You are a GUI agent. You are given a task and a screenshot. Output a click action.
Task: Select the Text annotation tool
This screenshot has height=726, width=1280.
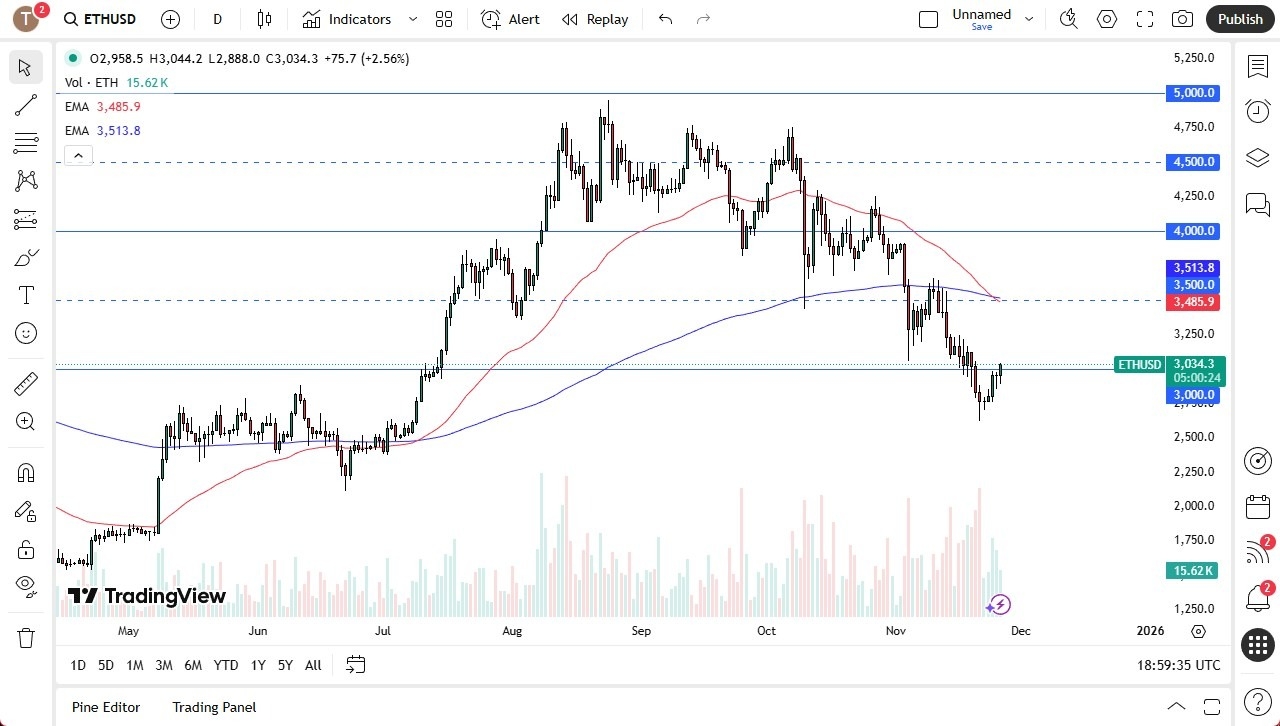[x=25, y=295]
